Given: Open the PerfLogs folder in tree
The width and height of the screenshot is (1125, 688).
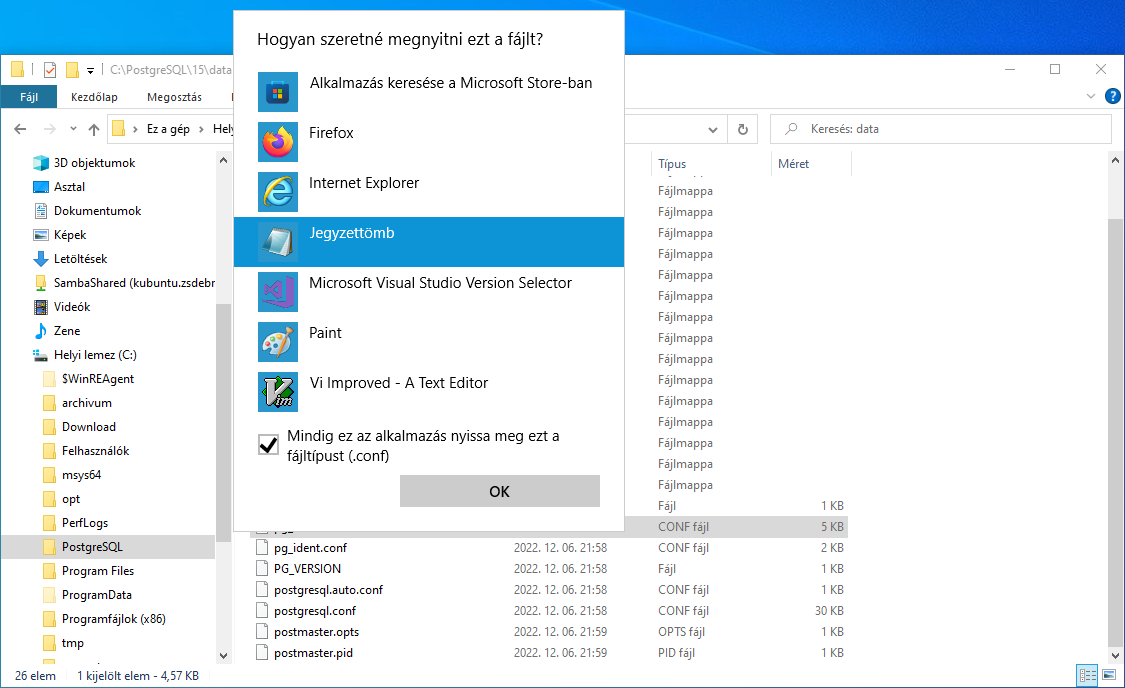Looking at the screenshot, I should 85,523.
